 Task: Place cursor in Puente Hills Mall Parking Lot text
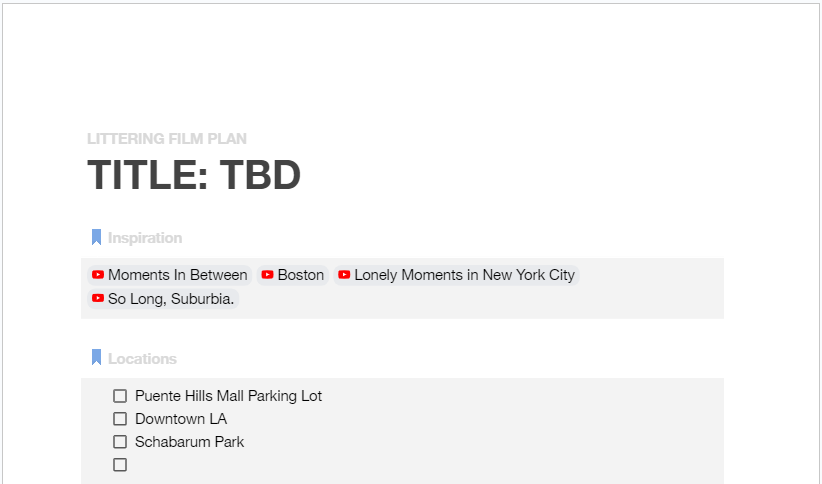coord(228,396)
